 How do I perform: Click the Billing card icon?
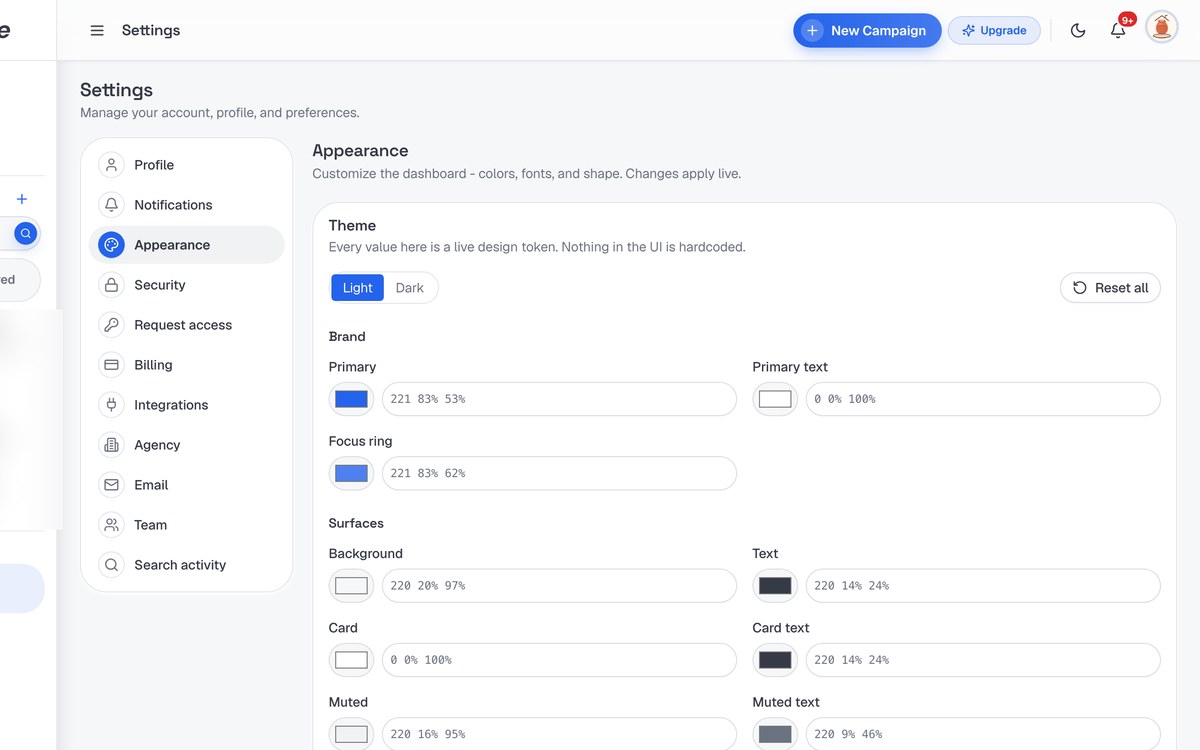(111, 365)
